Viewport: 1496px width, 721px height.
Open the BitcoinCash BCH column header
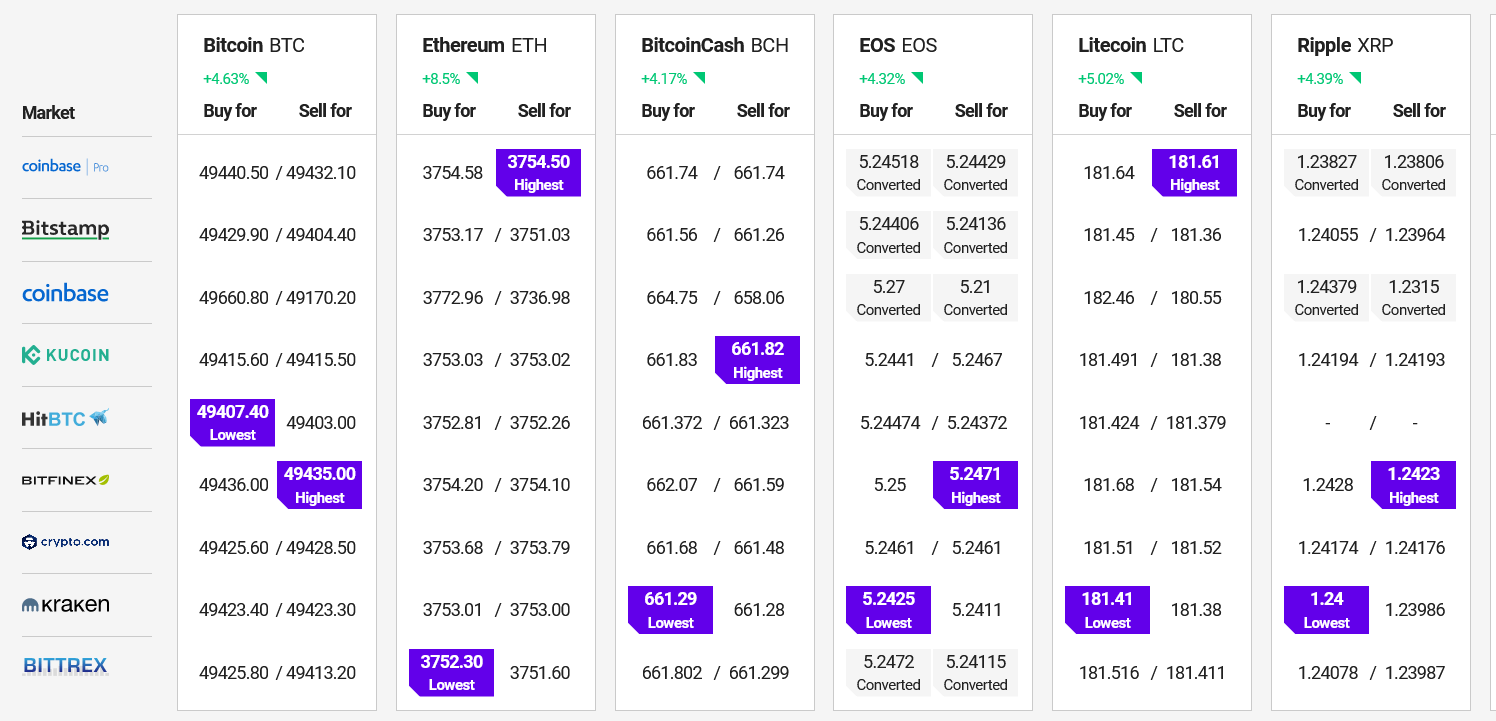(715, 45)
